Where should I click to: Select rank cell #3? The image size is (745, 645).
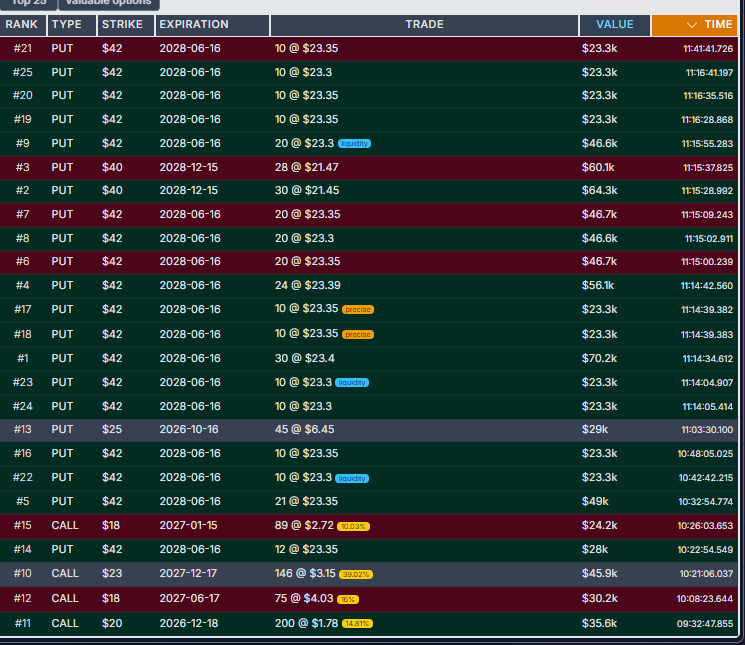tap(23, 167)
